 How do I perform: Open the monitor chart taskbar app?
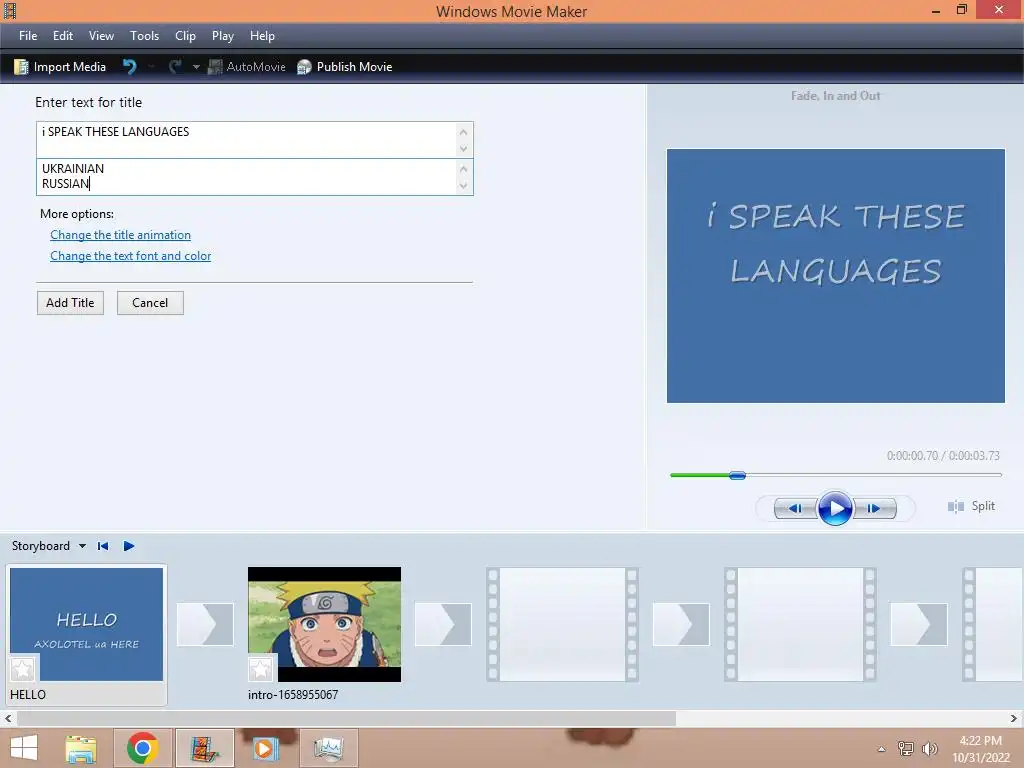[328, 748]
